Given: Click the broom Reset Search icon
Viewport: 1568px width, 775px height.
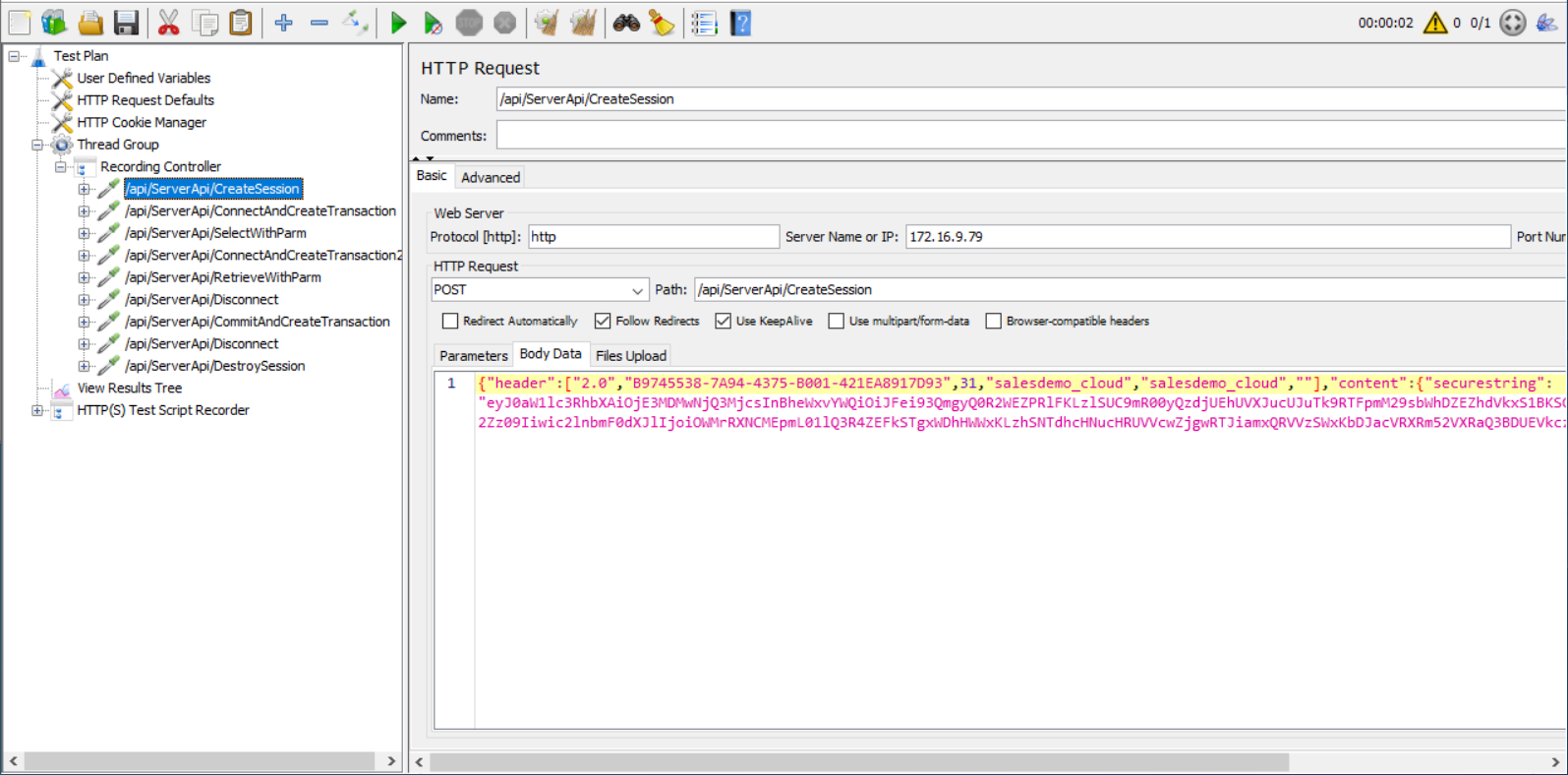Looking at the screenshot, I should pos(663,23).
